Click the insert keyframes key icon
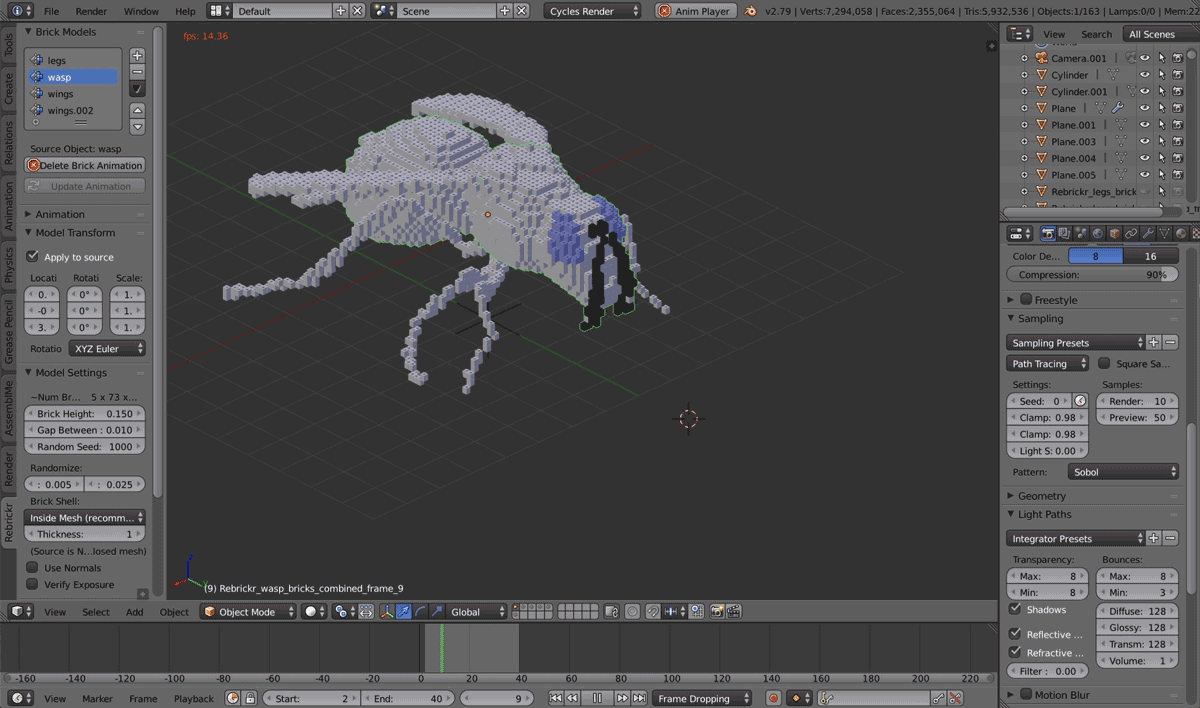Viewport: 1200px width, 708px height. point(938,698)
